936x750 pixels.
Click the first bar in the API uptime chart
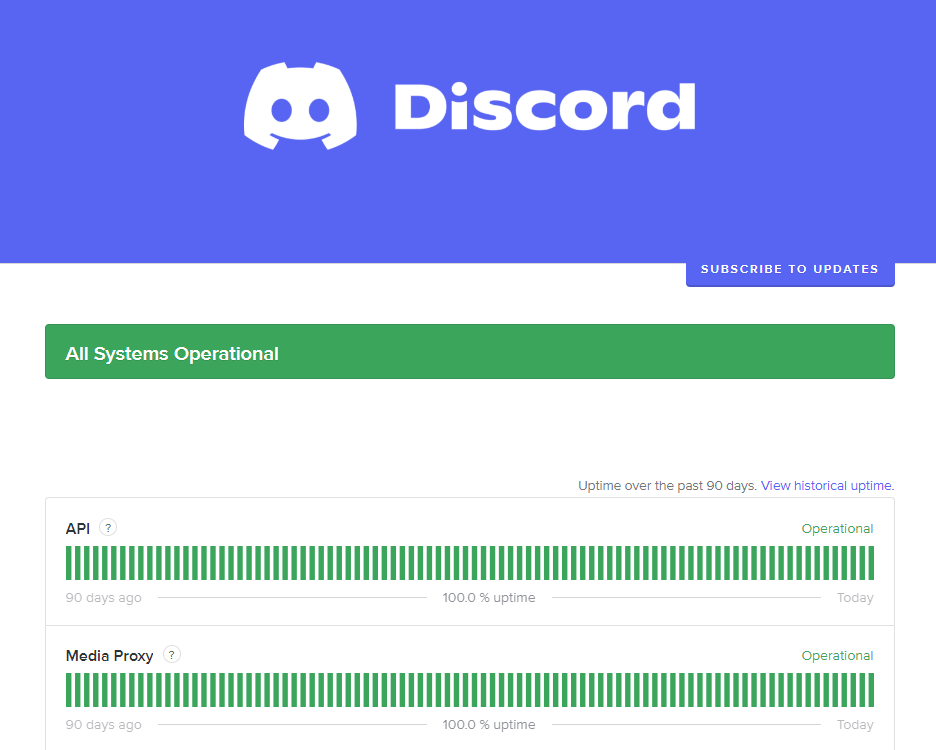(x=69, y=563)
